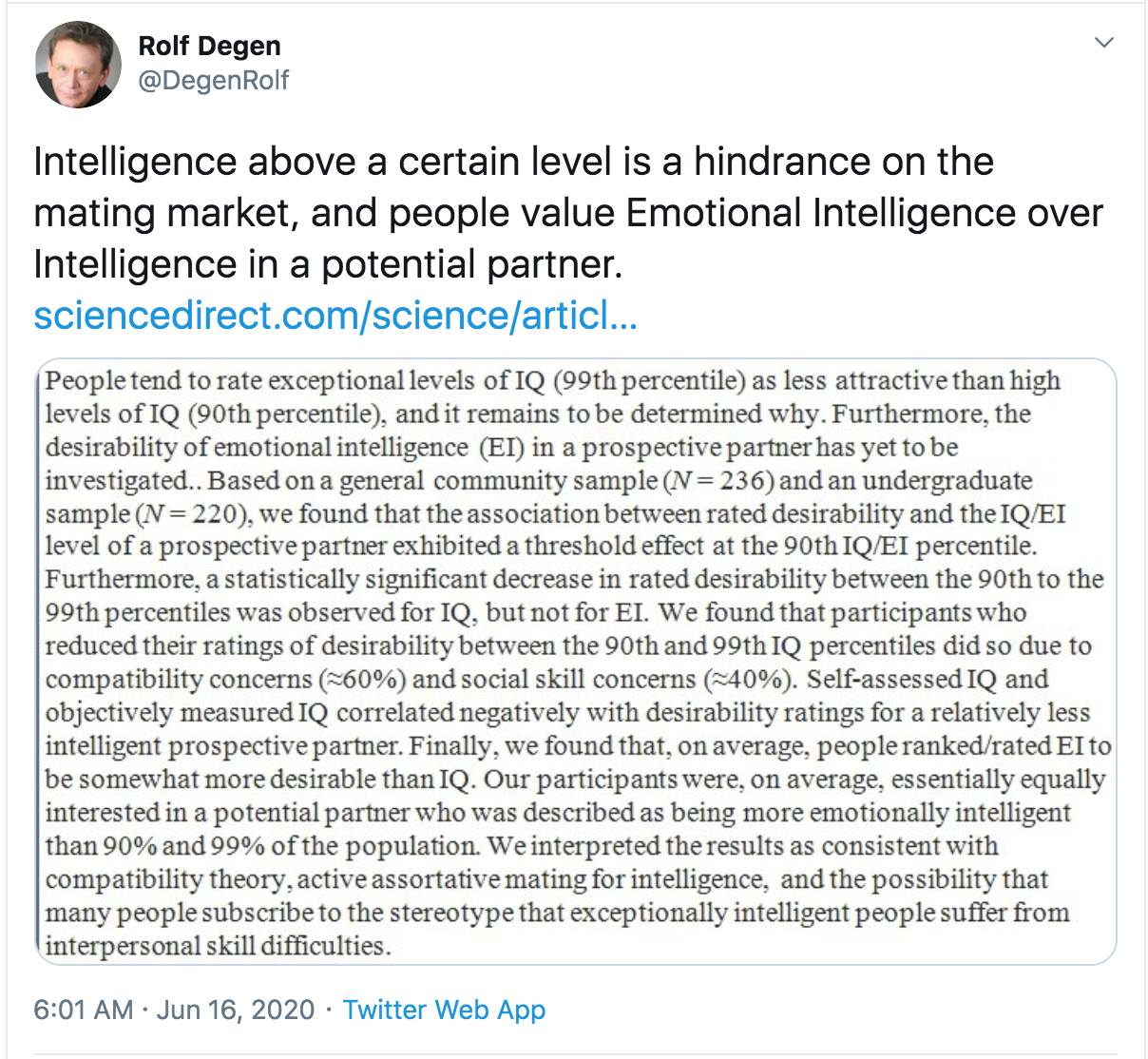Open the attached abstract image
The width and height of the screenshot is (1148, 1059).
575,662
